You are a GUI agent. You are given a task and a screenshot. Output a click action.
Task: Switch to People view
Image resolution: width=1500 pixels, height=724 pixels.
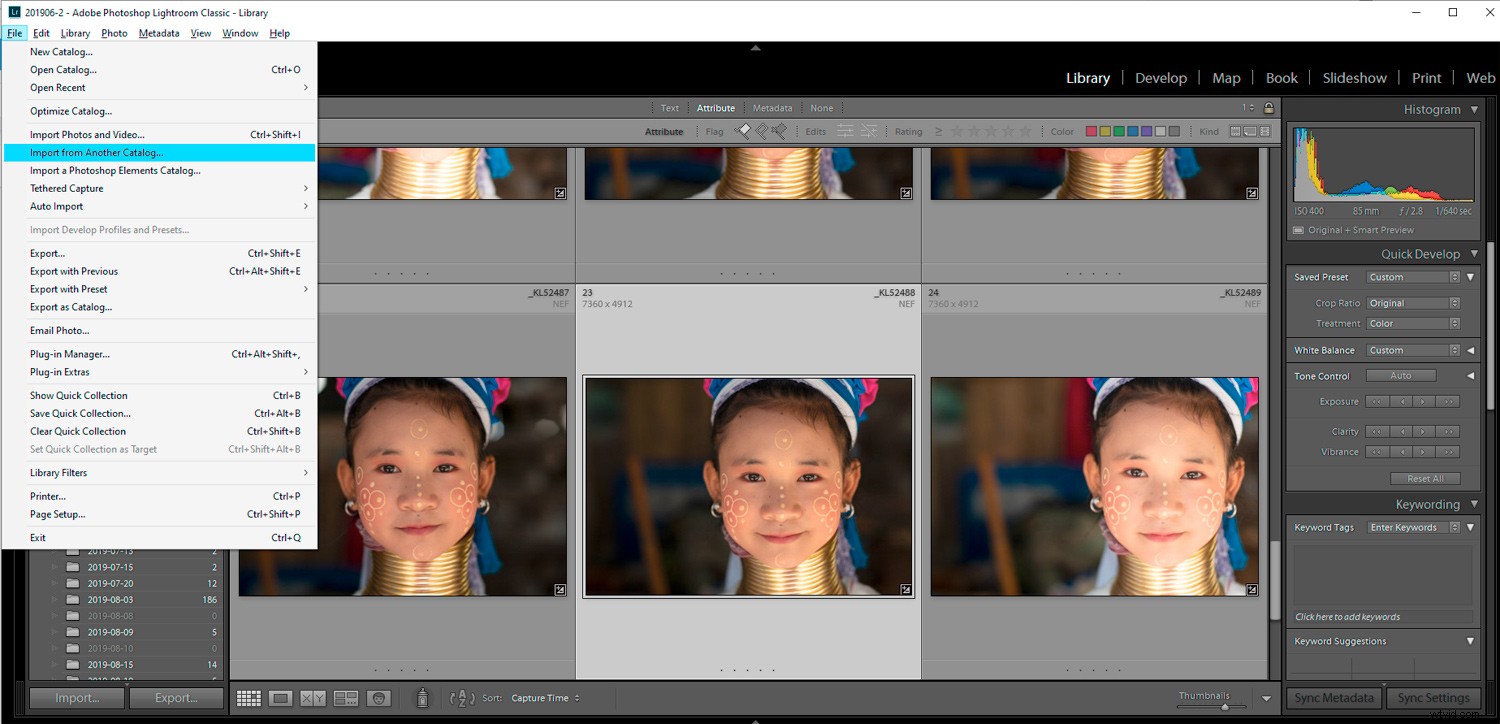379,698
